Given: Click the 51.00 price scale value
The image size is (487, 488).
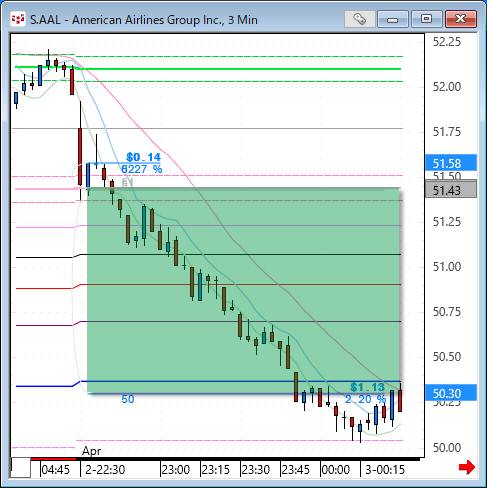Looking at the screenshot, I should (447, 267).
